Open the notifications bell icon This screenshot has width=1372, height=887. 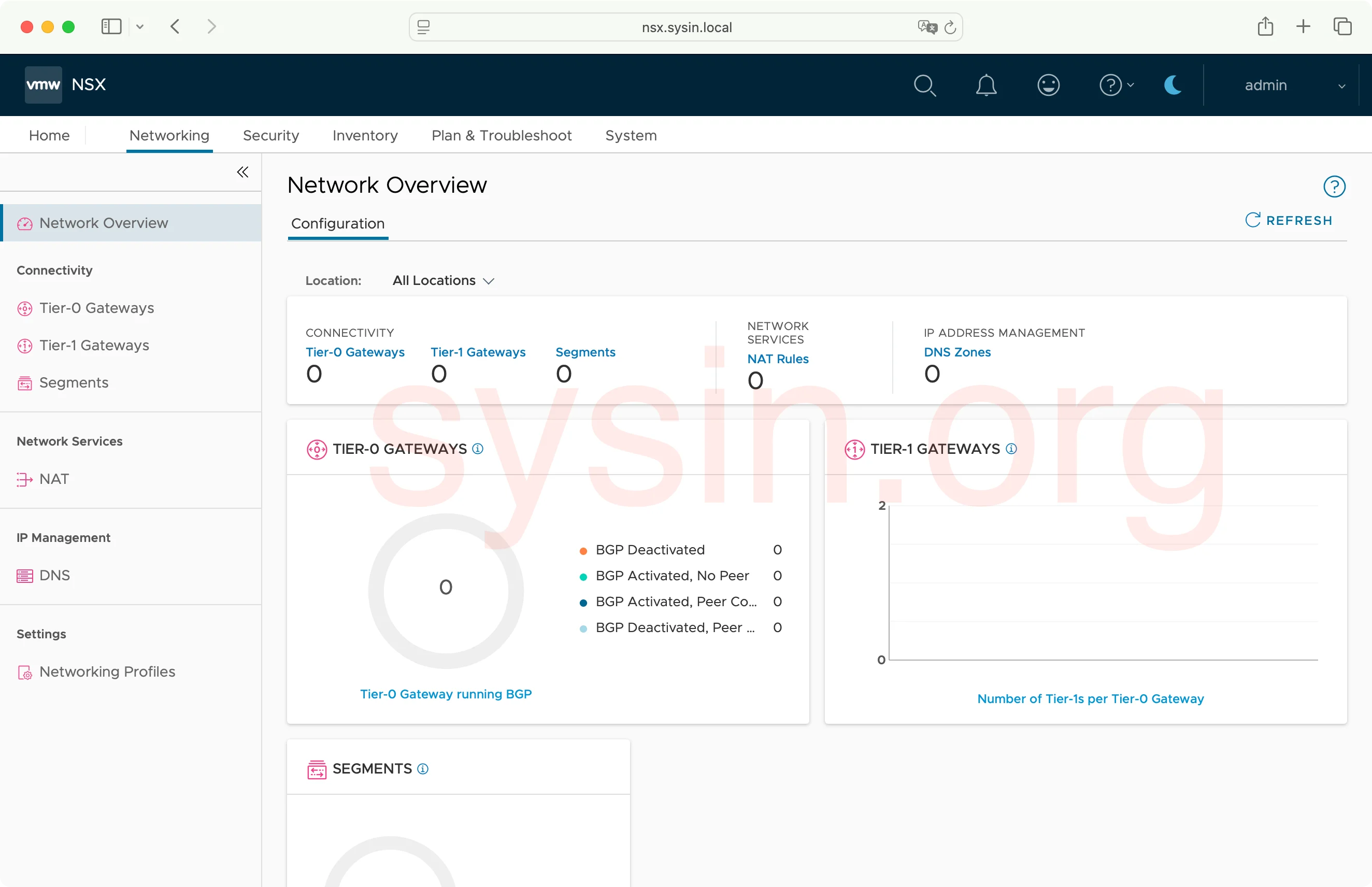click(986, 85)
